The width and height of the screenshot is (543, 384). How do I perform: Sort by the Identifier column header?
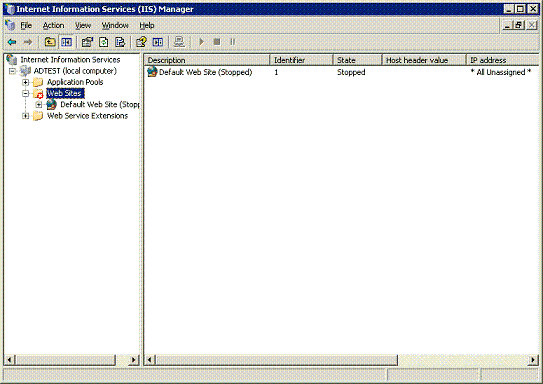click(301, 60)
